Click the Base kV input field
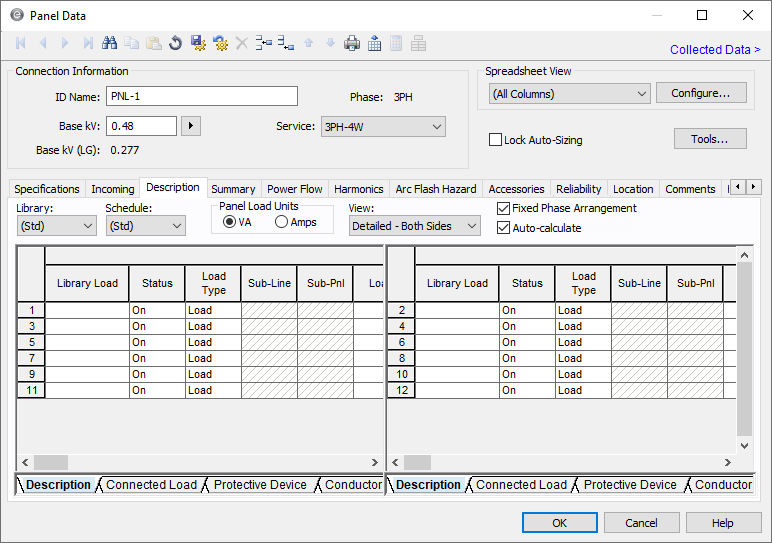The width and height of the screenshot is (772, 543). [x=142, y=126]
